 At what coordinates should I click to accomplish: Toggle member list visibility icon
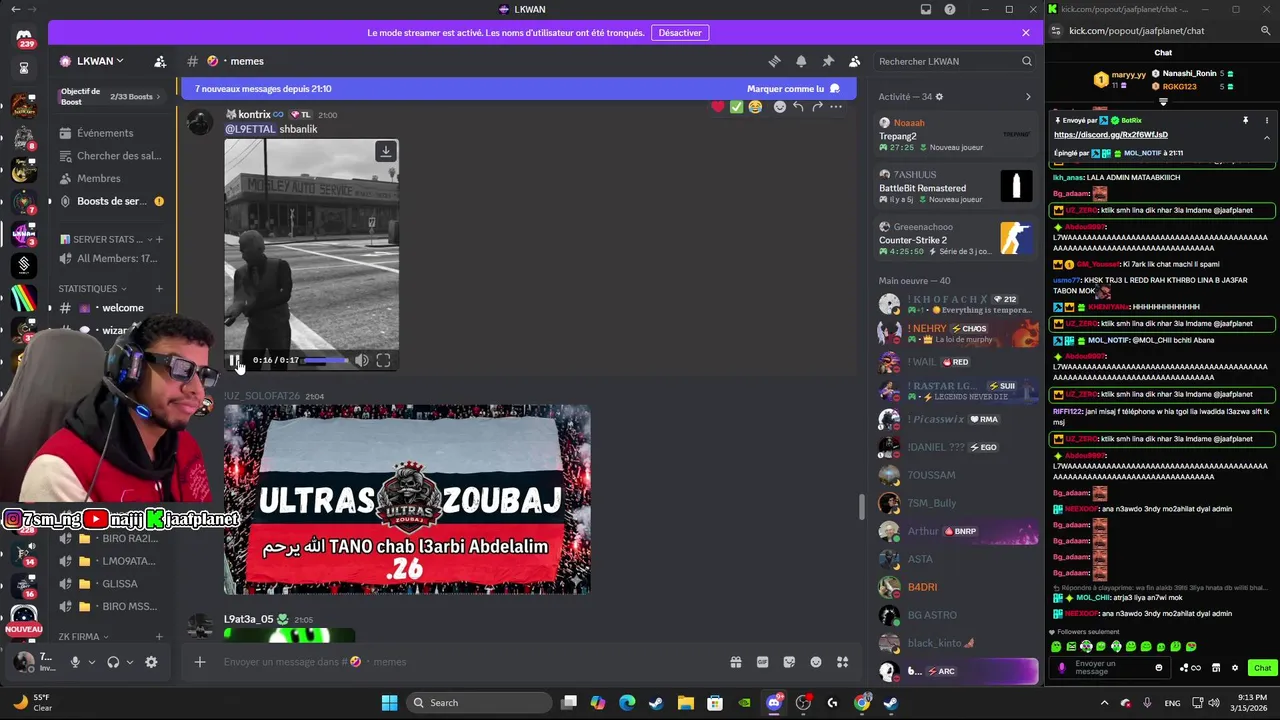tap(854, 61)
